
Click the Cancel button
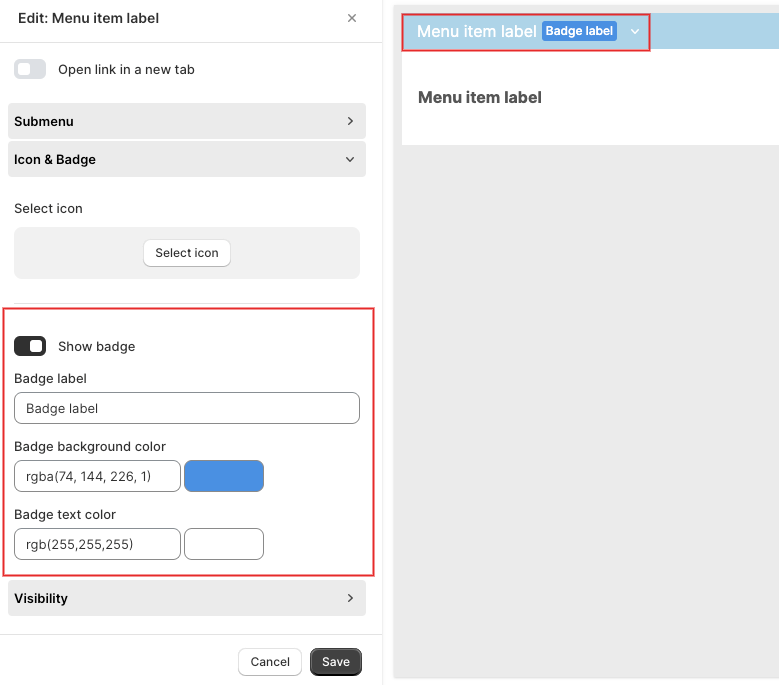270,662
